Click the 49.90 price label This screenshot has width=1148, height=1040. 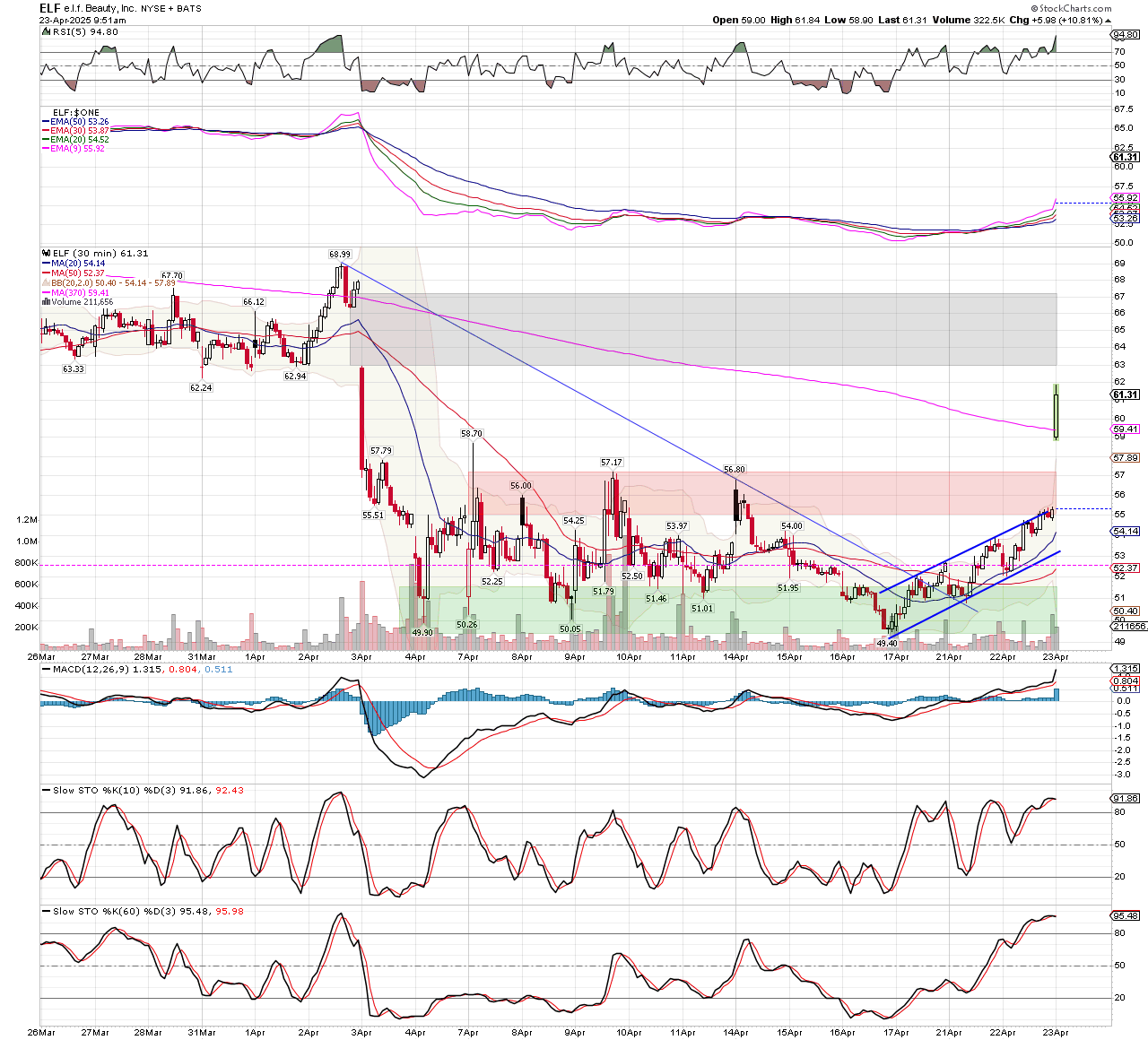coord(422,633)
